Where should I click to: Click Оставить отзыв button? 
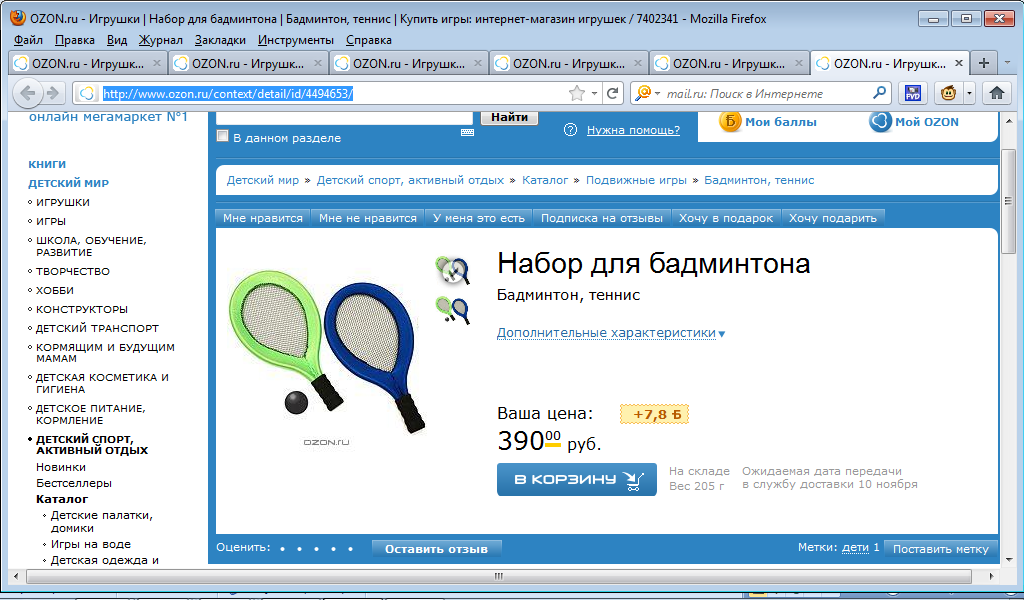[x=436, y=549]
